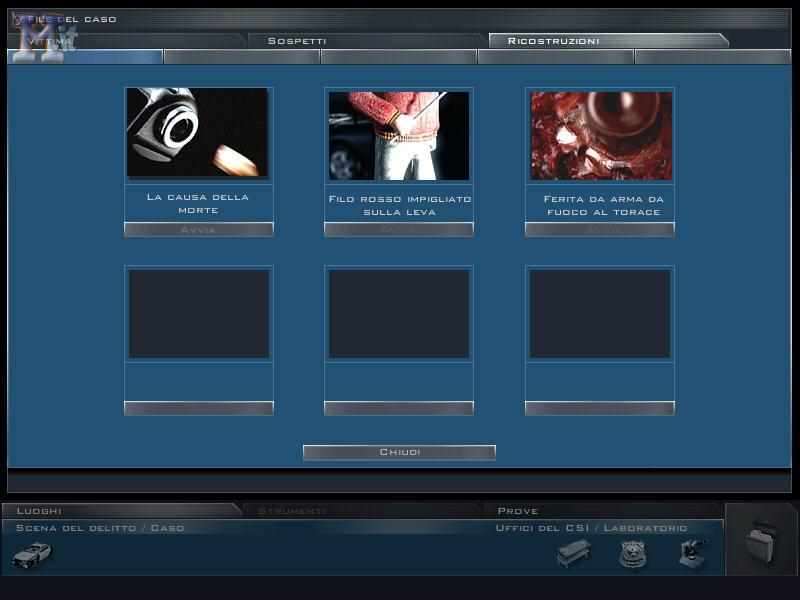Click the bullet casing reconstruction thumbnail

coord(198,133)
